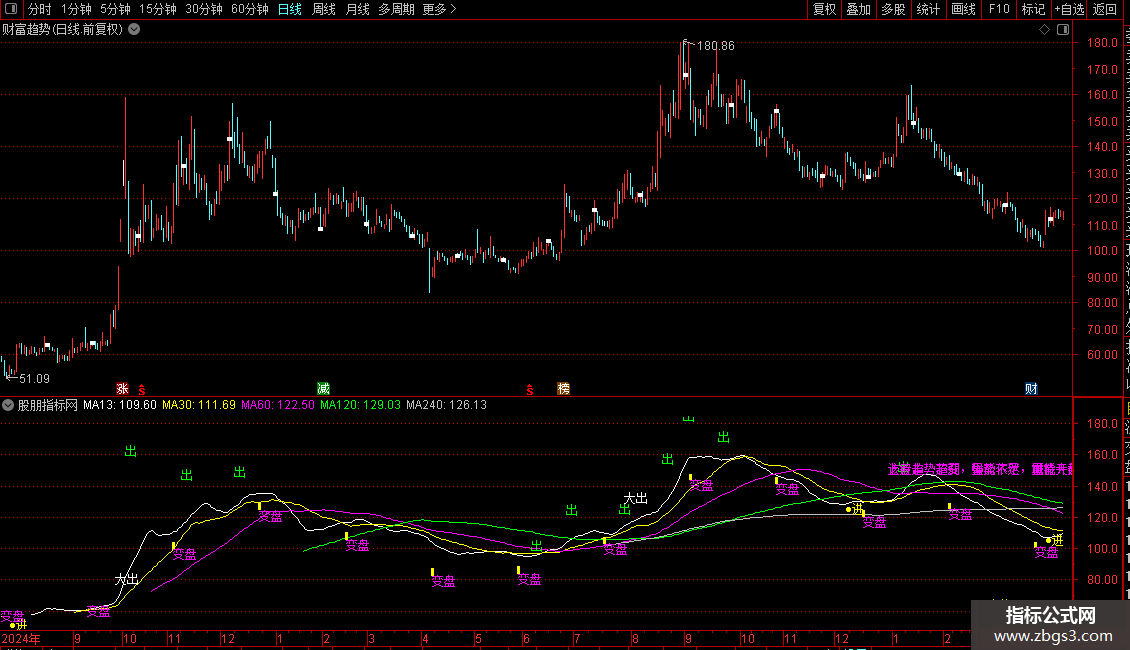
Task: Select the 周线 weekly period tab
Action: (324, 9)
